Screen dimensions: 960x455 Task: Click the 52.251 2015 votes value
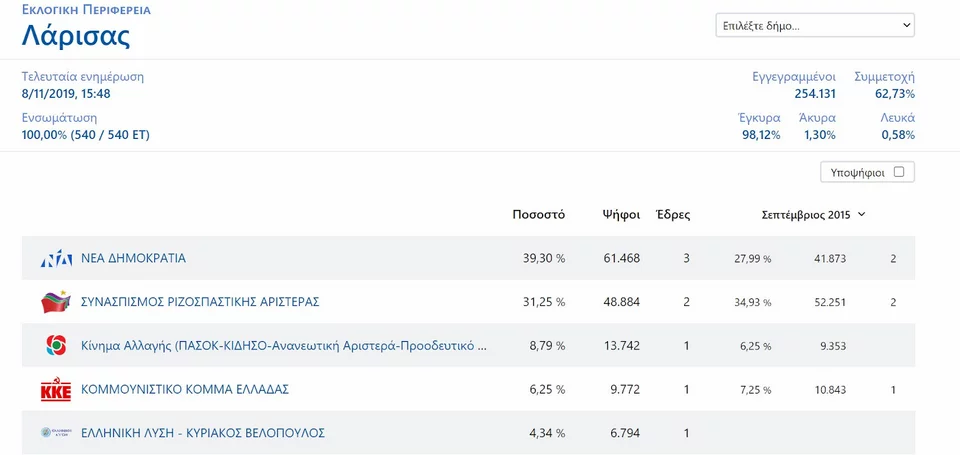(x=829, y=303)
